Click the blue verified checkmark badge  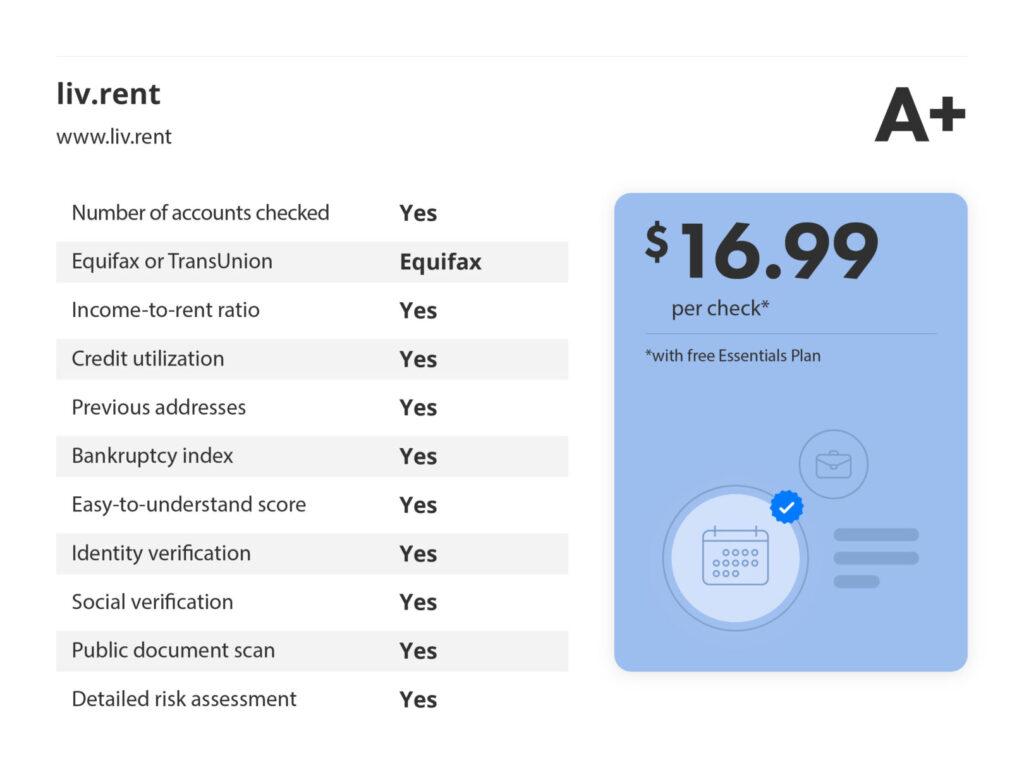[x=786, y=507]
